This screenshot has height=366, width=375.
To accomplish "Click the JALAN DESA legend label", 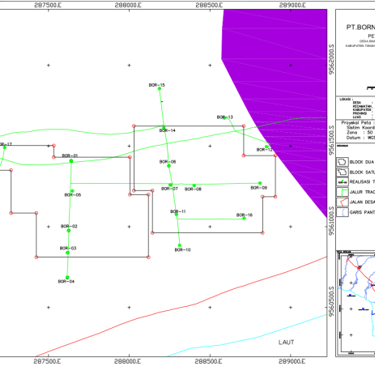I will (362, 202).
